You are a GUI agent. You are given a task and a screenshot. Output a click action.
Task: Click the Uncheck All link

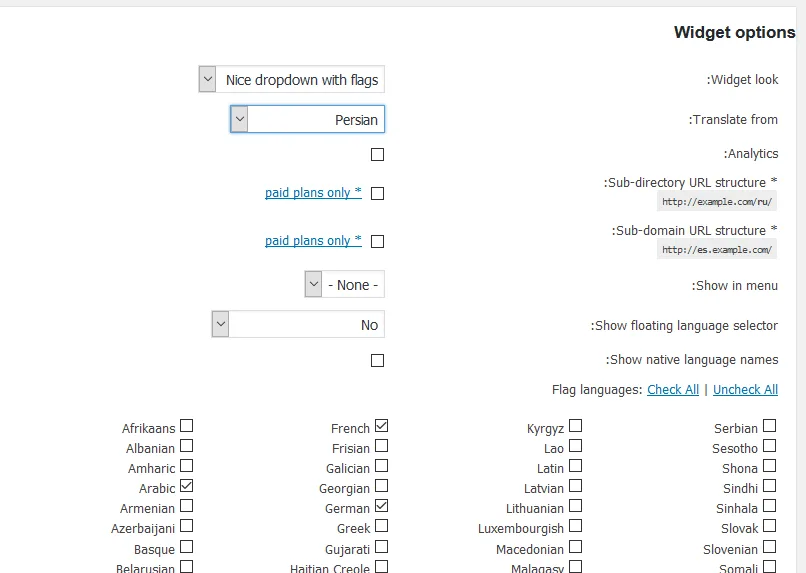tap(745, 390)
